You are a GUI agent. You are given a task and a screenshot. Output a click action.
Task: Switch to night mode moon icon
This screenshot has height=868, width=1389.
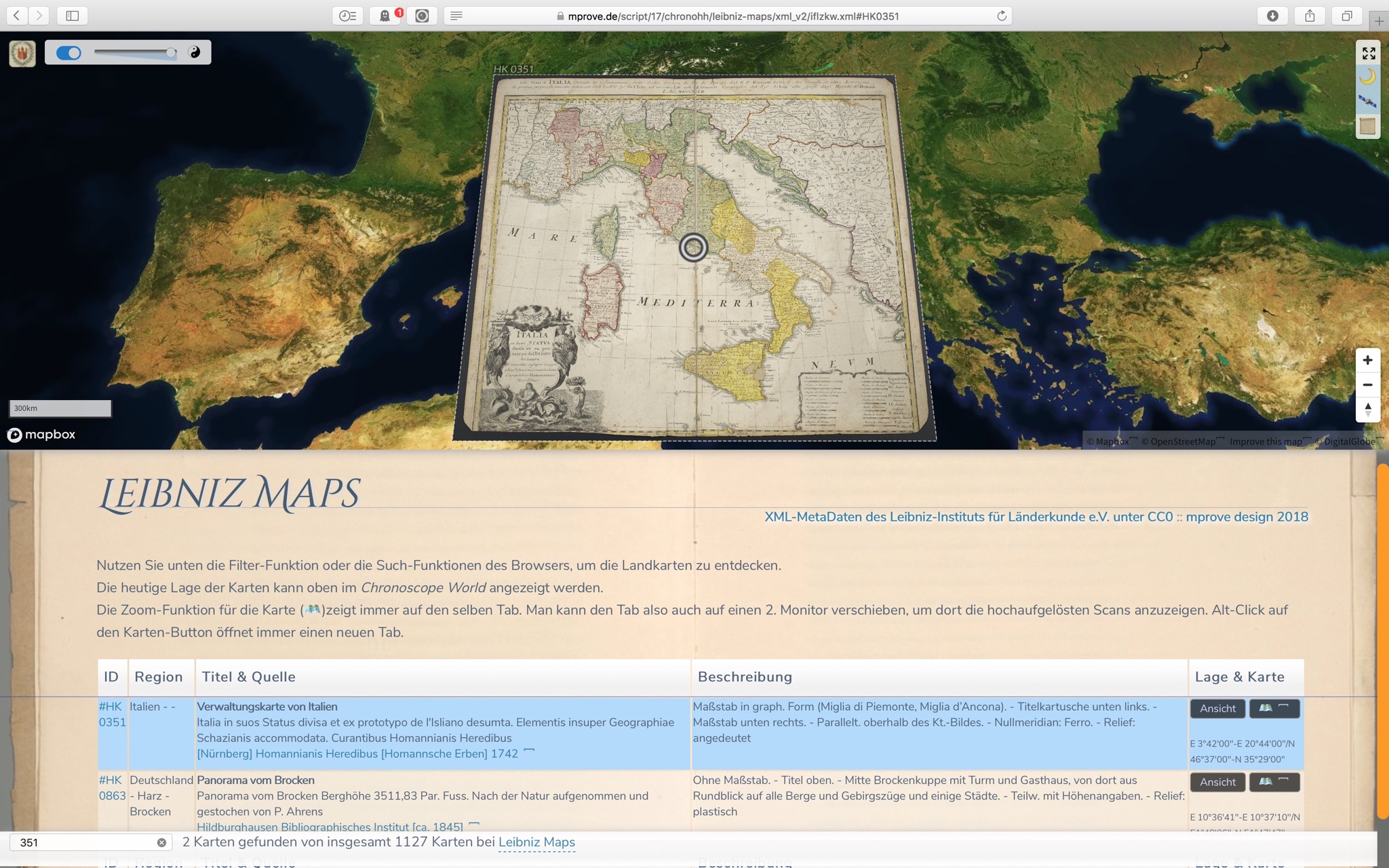click(x=1368, y=77)
